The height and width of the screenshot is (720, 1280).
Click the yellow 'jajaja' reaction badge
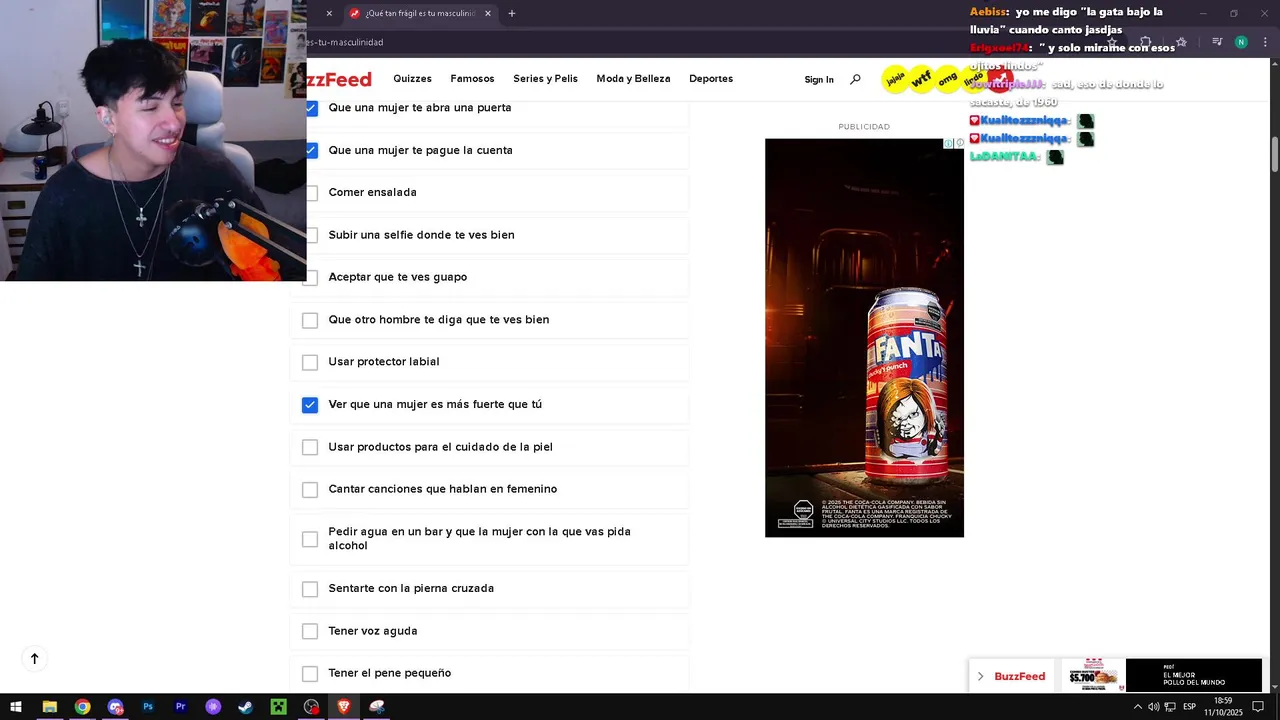click(895, 78)
